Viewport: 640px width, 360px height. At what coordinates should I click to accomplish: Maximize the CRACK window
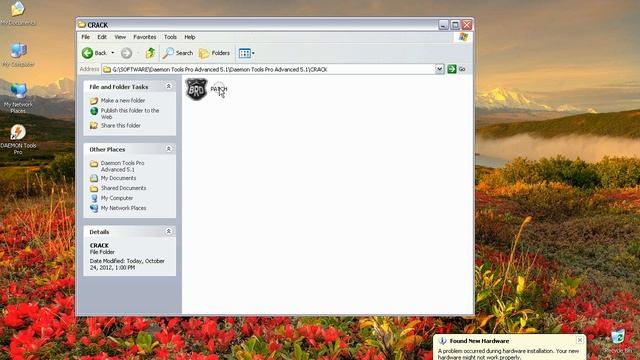[455, 25]
